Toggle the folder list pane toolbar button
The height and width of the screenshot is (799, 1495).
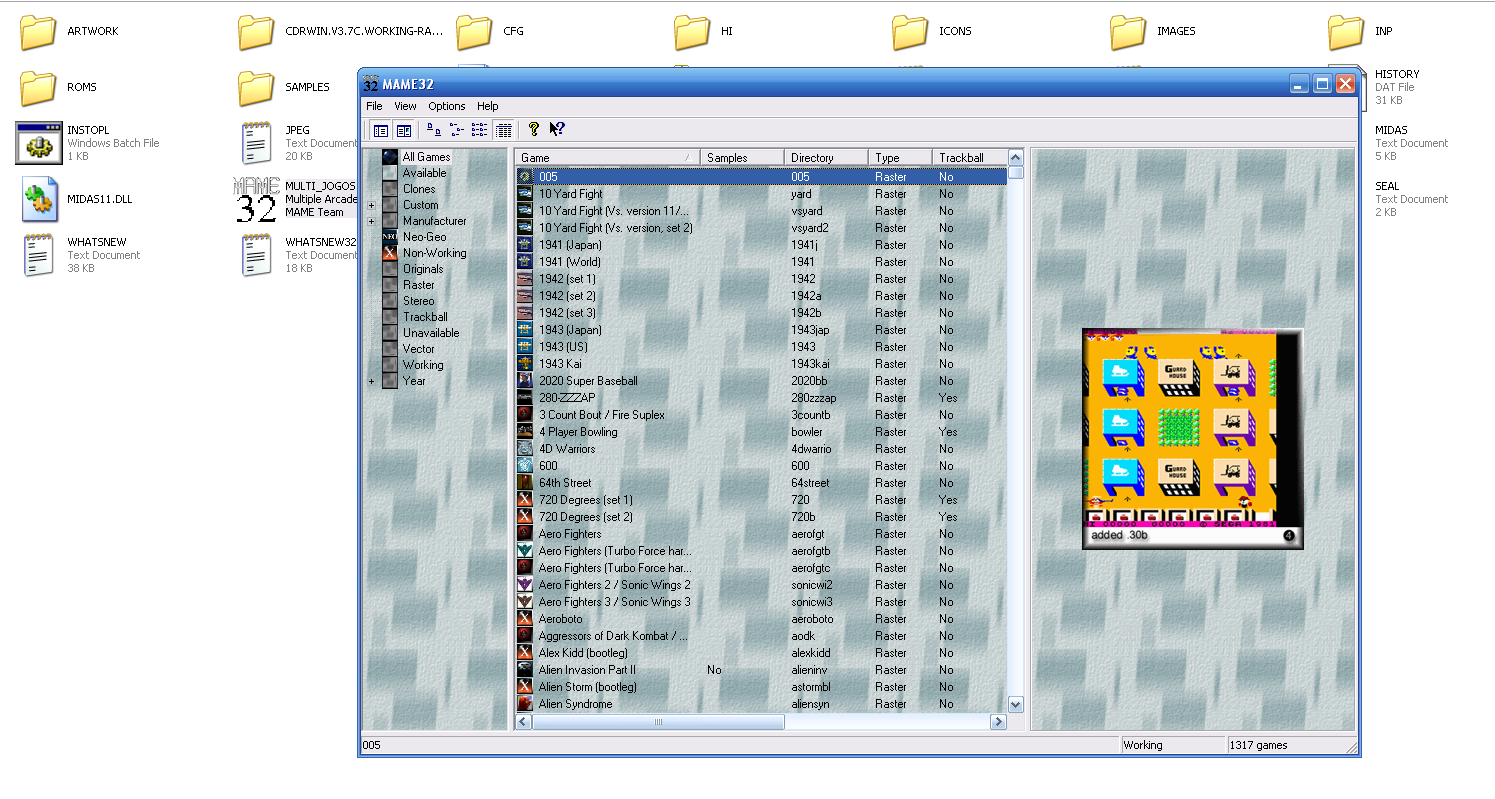(x=381, y=130)
